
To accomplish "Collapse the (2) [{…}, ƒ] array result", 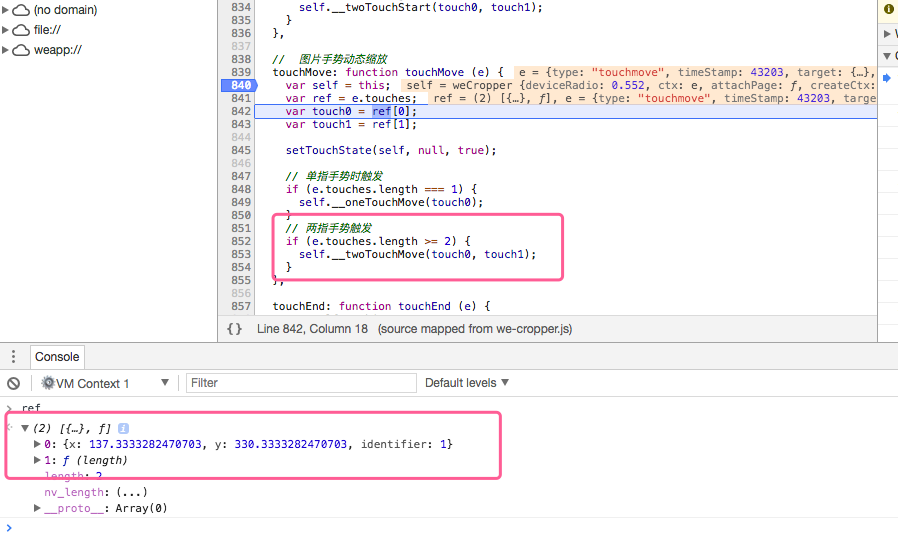I will (25, 428).
